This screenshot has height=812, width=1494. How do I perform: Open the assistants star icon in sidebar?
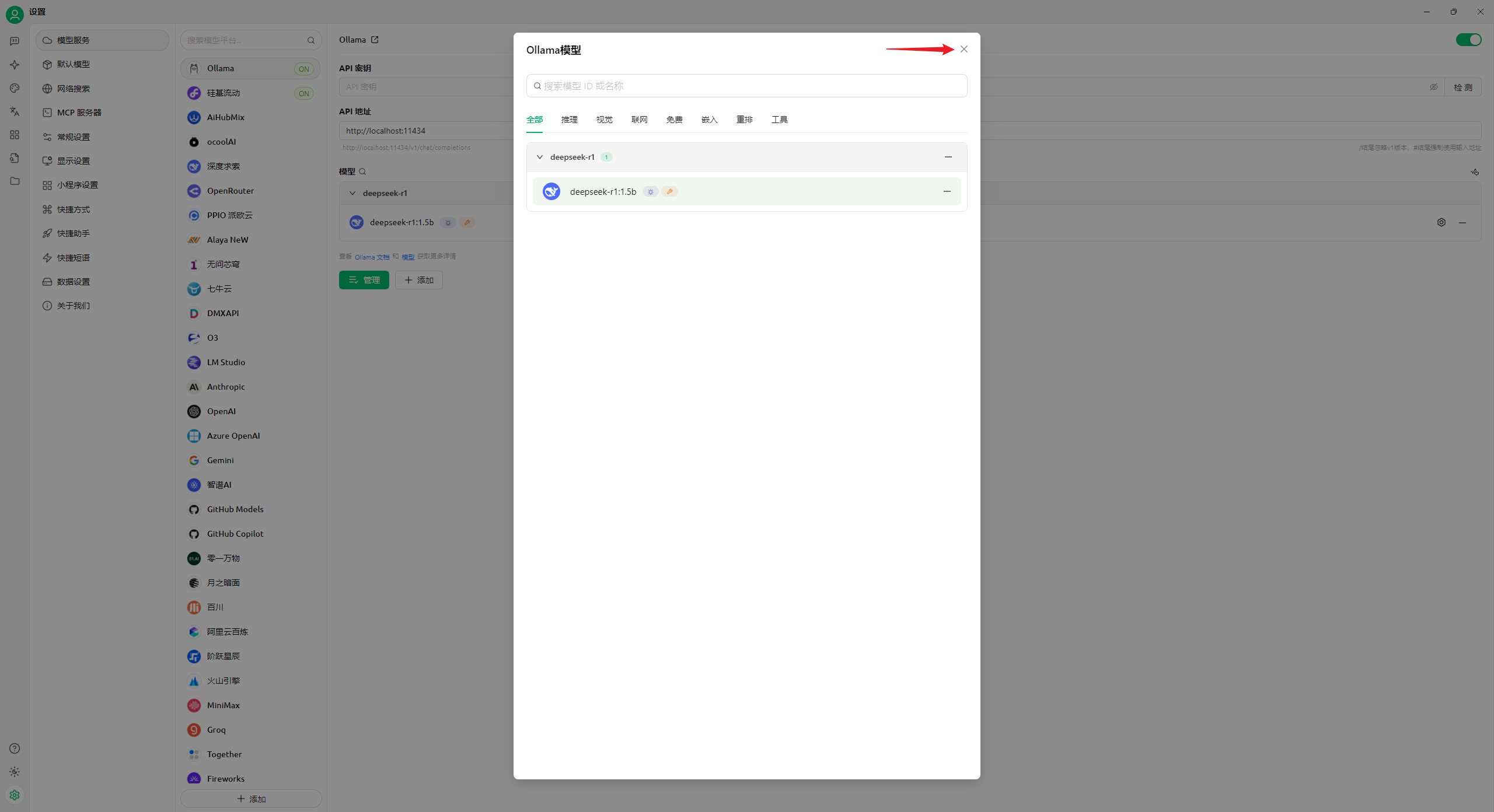coord(15,65)
